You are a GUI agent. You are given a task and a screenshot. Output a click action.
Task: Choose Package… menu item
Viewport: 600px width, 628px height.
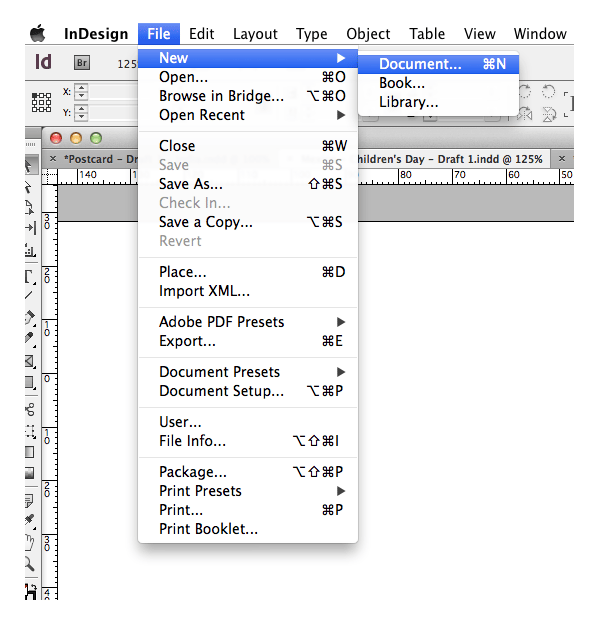click(x=248, y=472)
